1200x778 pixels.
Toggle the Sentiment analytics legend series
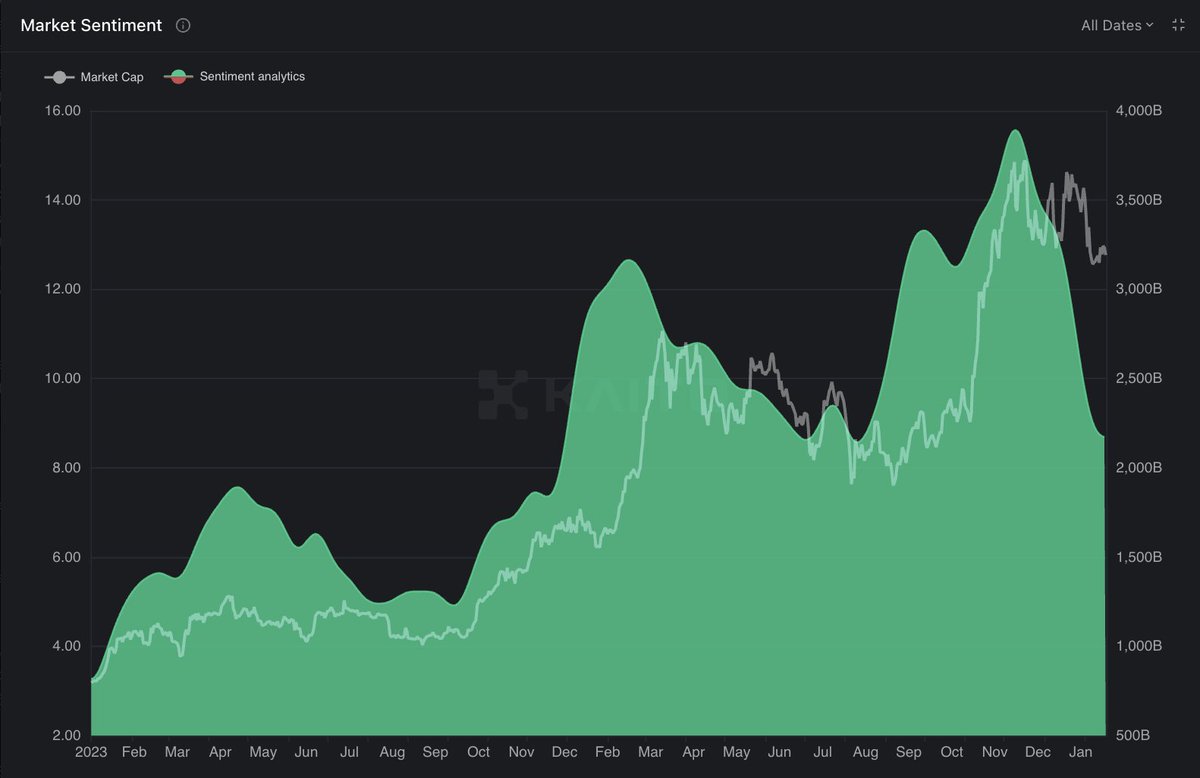[x=235, y=76]
